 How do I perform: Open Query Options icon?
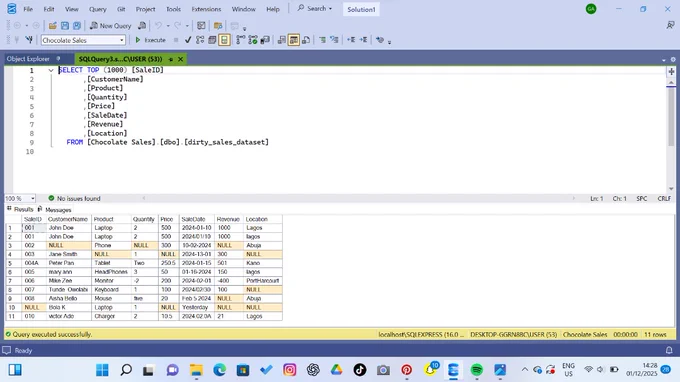(x=212, y=40)
